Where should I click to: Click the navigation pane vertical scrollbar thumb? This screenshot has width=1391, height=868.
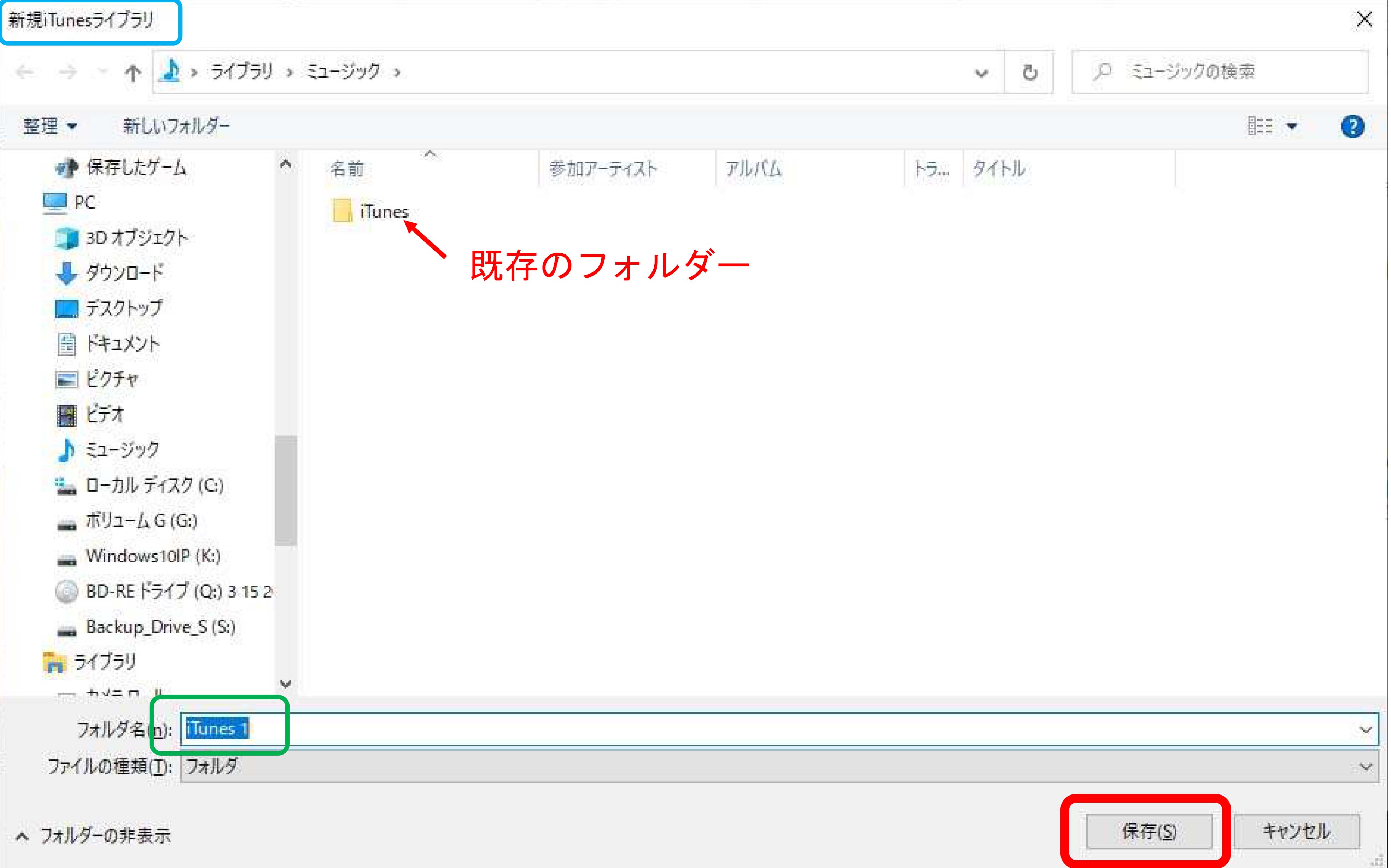pyautogui.click(x=285, y=490)
